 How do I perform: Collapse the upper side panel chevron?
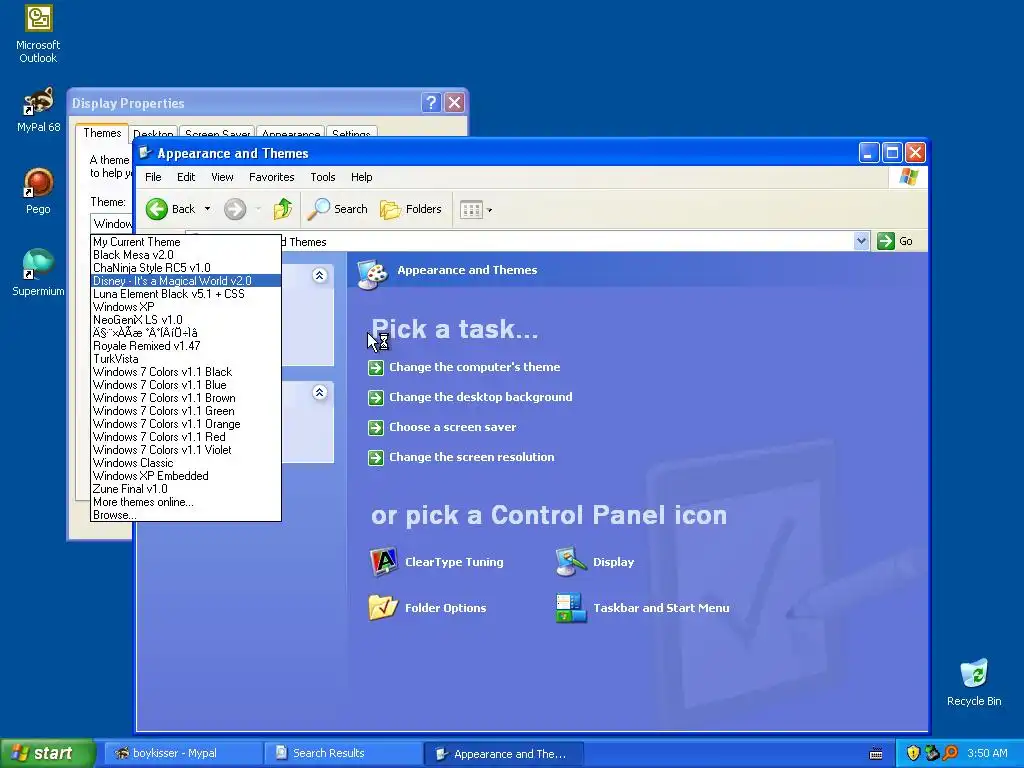pos(319,276)
